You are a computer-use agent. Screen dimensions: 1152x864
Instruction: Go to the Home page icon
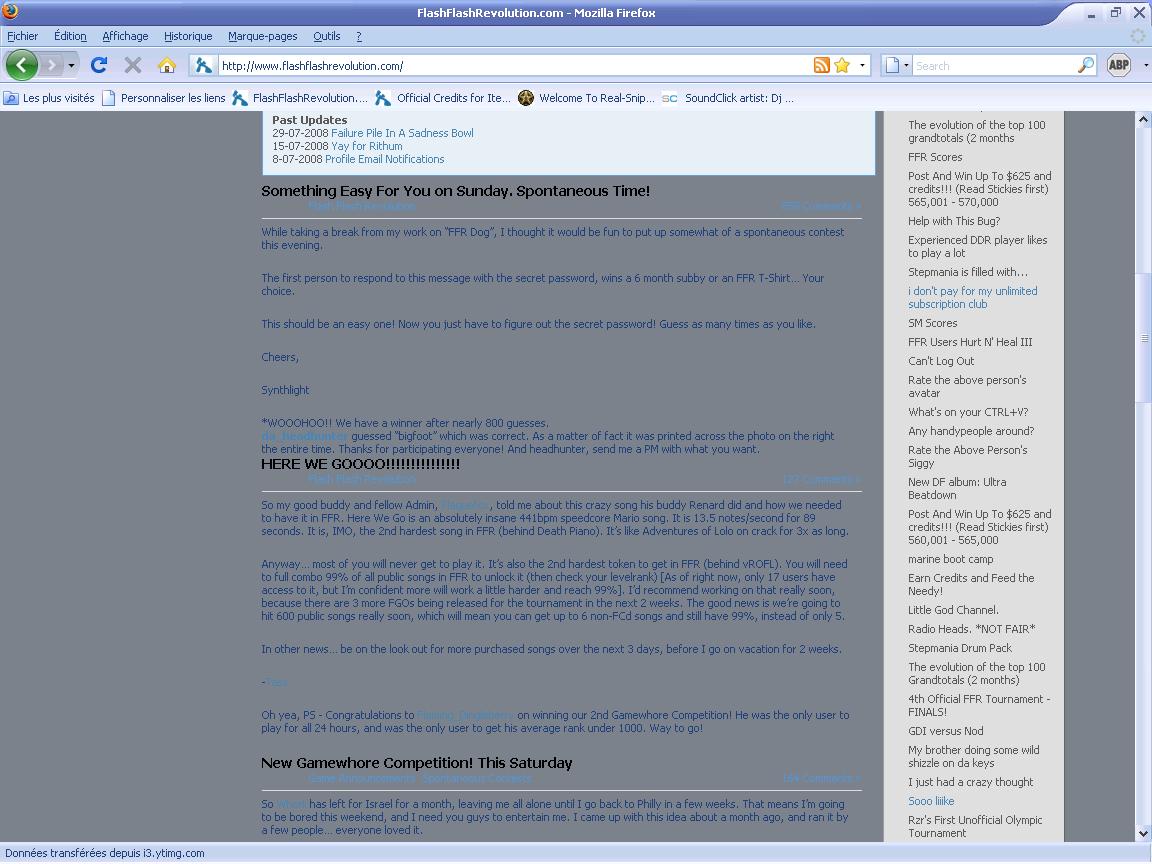click(167, 65)
